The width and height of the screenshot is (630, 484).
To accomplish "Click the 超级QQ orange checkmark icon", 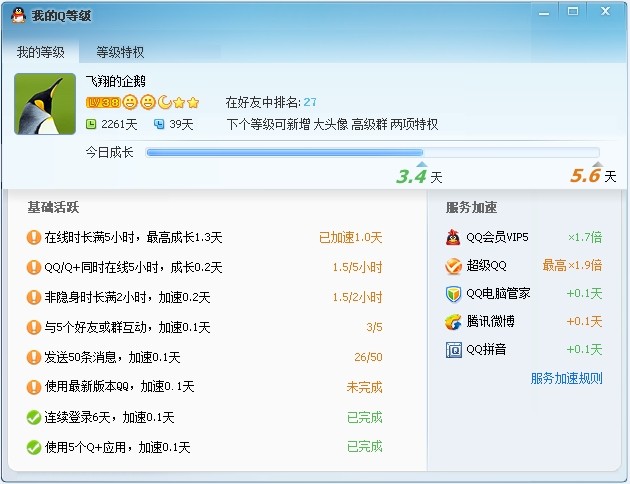I will 453,265.
